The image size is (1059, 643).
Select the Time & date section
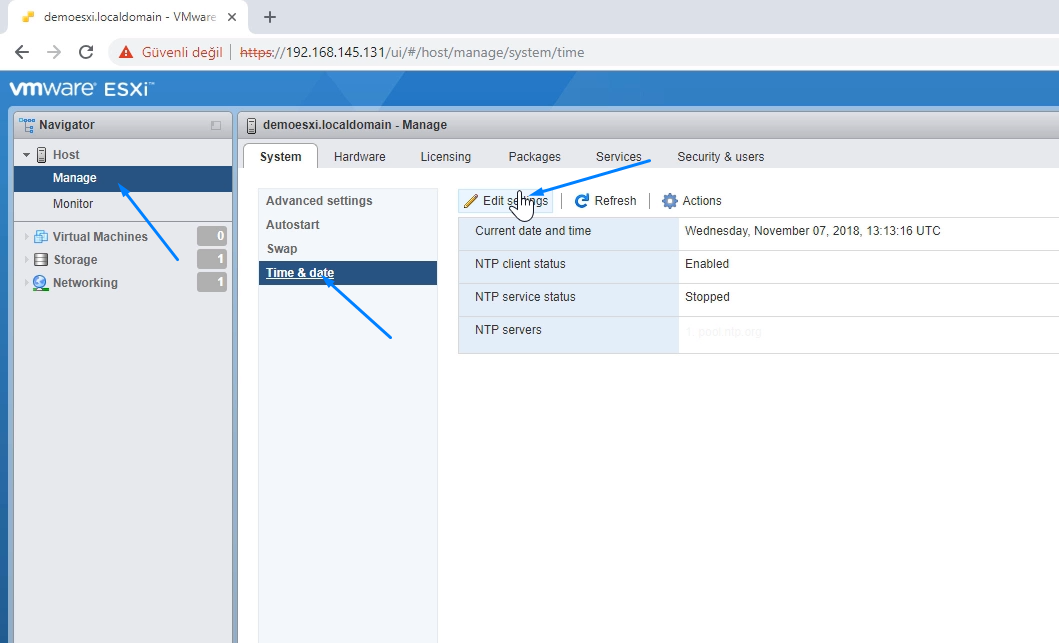tap(348, 273)
